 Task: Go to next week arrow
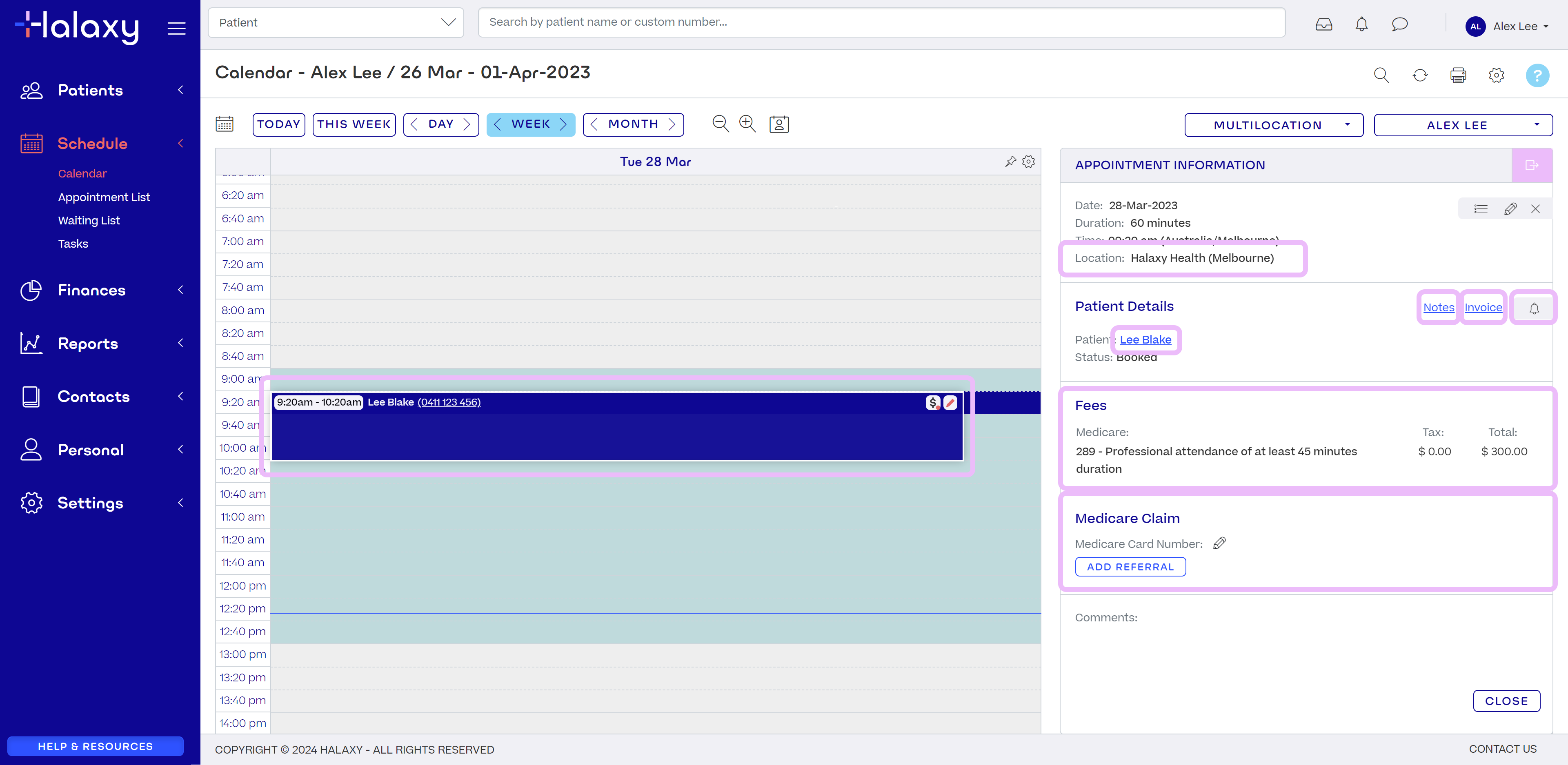click(x=563, y=124)
